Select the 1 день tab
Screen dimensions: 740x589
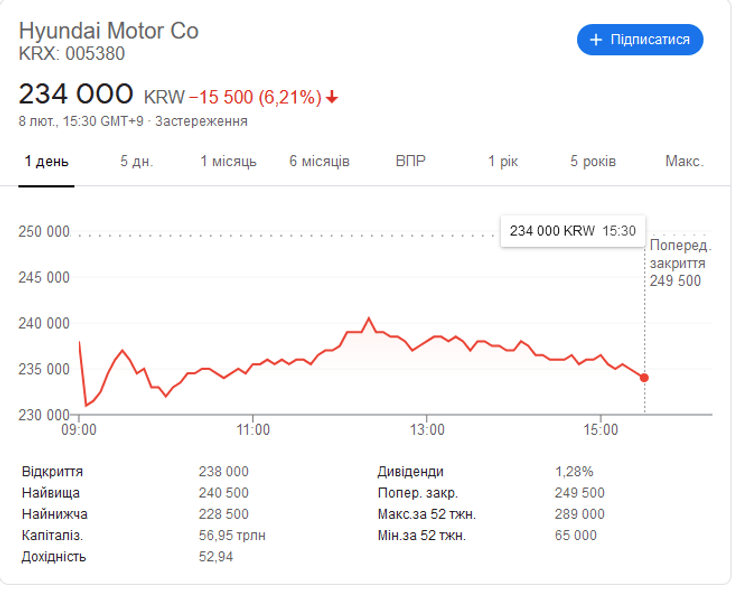pos(46,161)
